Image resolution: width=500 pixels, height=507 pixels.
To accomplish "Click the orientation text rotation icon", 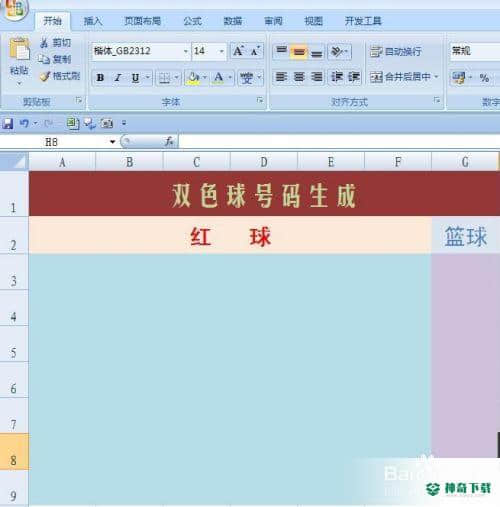I will [337, 51].
